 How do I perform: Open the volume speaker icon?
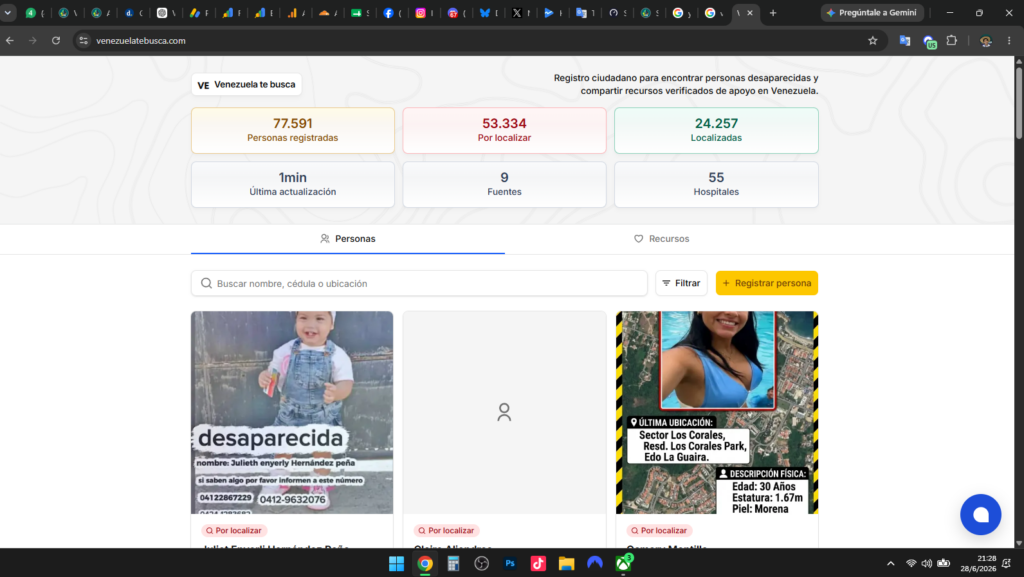coord(927,563)
